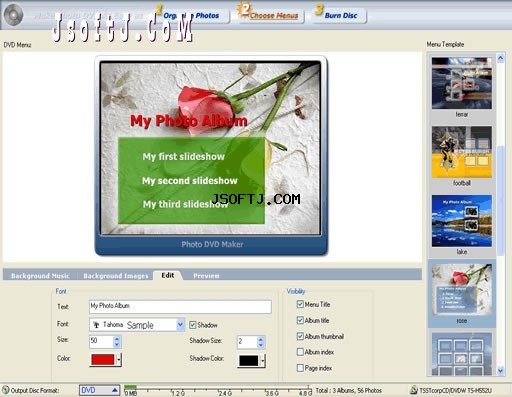This screenshot has width=512, height=397.
Task: Select the football menu template thumbnail
Action: [x=462, y=152]
